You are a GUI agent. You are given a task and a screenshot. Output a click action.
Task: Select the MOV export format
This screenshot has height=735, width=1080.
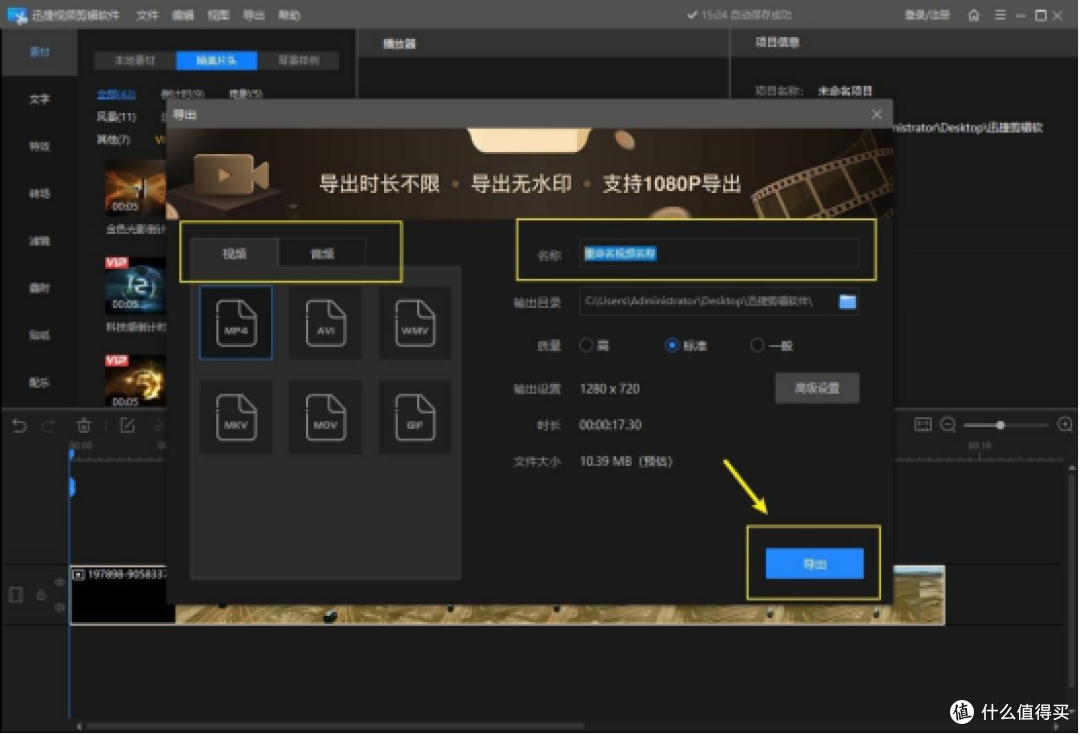(325, 417)
